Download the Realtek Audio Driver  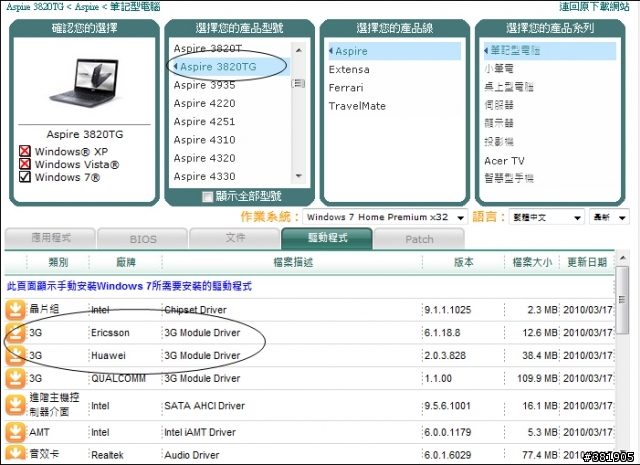pos(15,454)
